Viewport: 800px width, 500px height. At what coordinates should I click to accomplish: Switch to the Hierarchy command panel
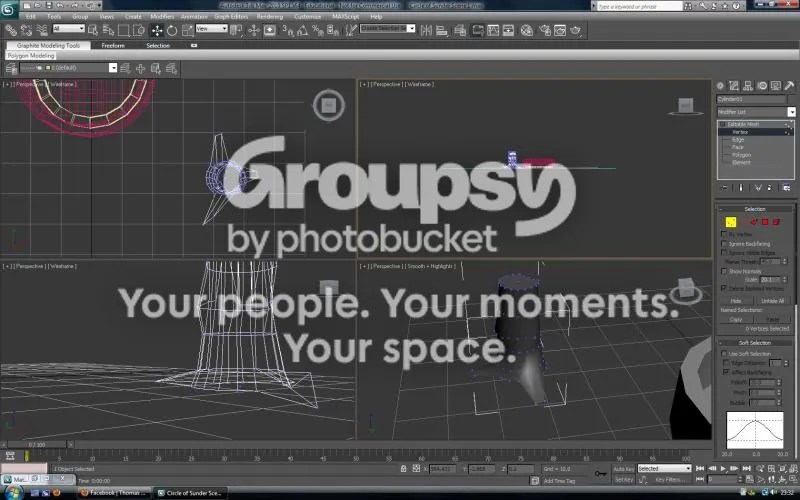[x=748, y=86]
